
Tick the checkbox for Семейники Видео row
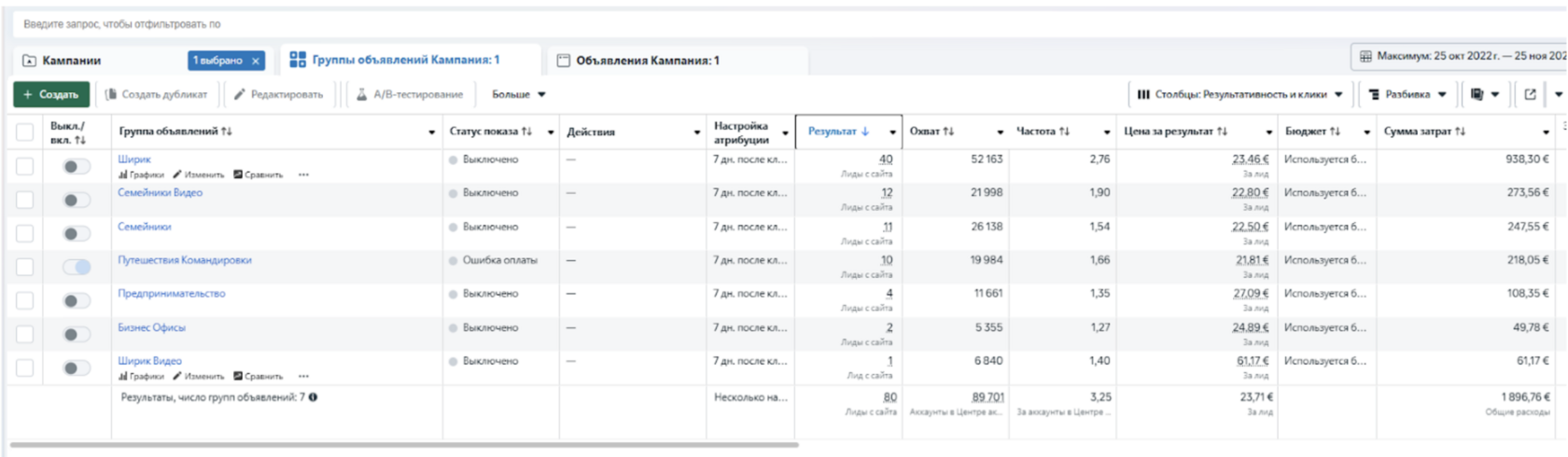point(25,200)
